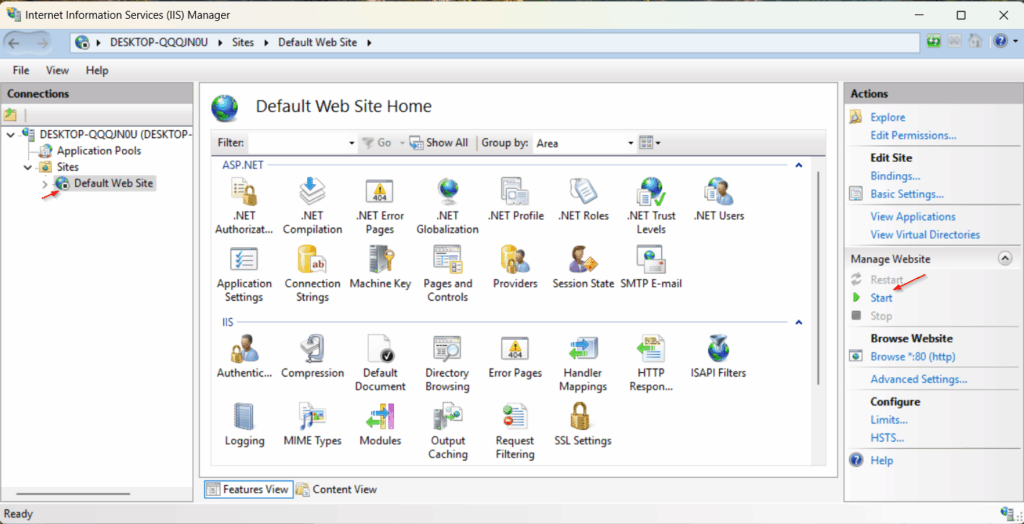Open the View menu
The image size is (1024, 524).
point(57,70)
